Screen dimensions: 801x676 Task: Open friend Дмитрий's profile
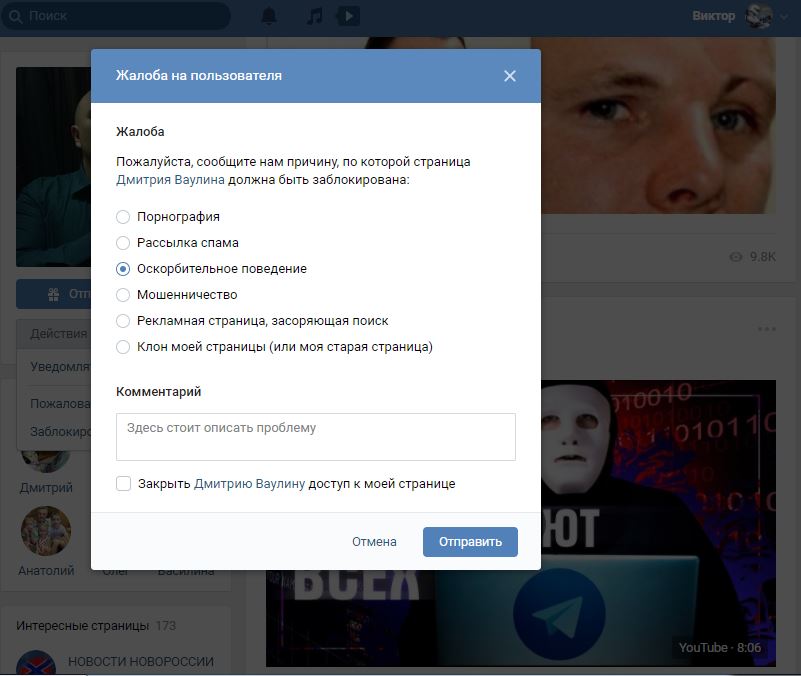pos(46,487)
